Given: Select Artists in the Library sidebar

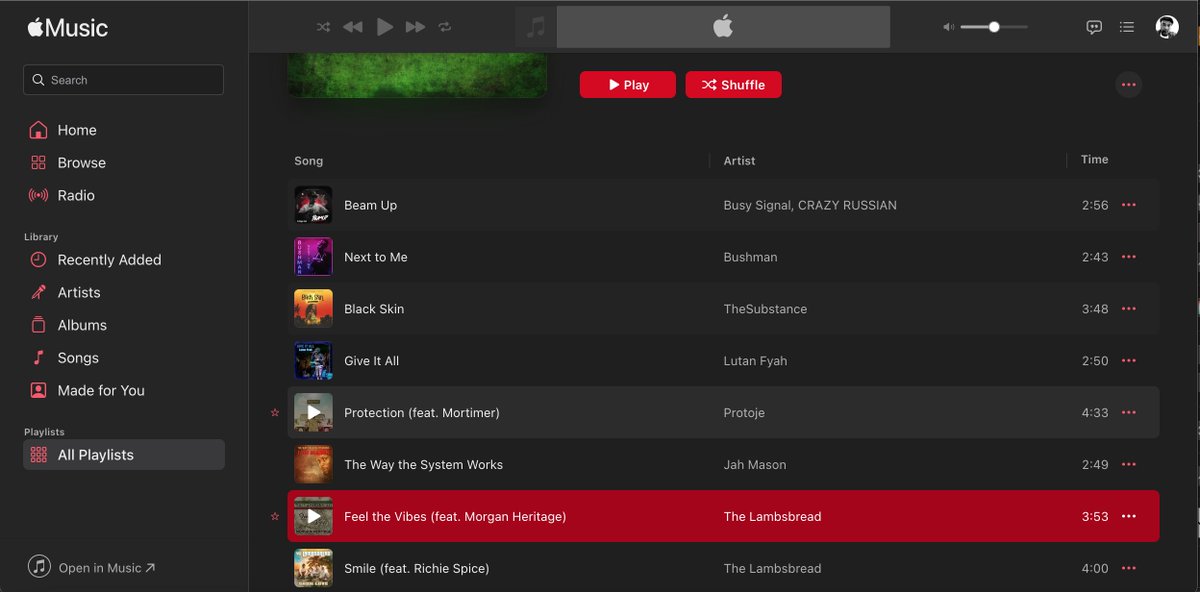Looking at the screenshot, I should pos(81,292).
